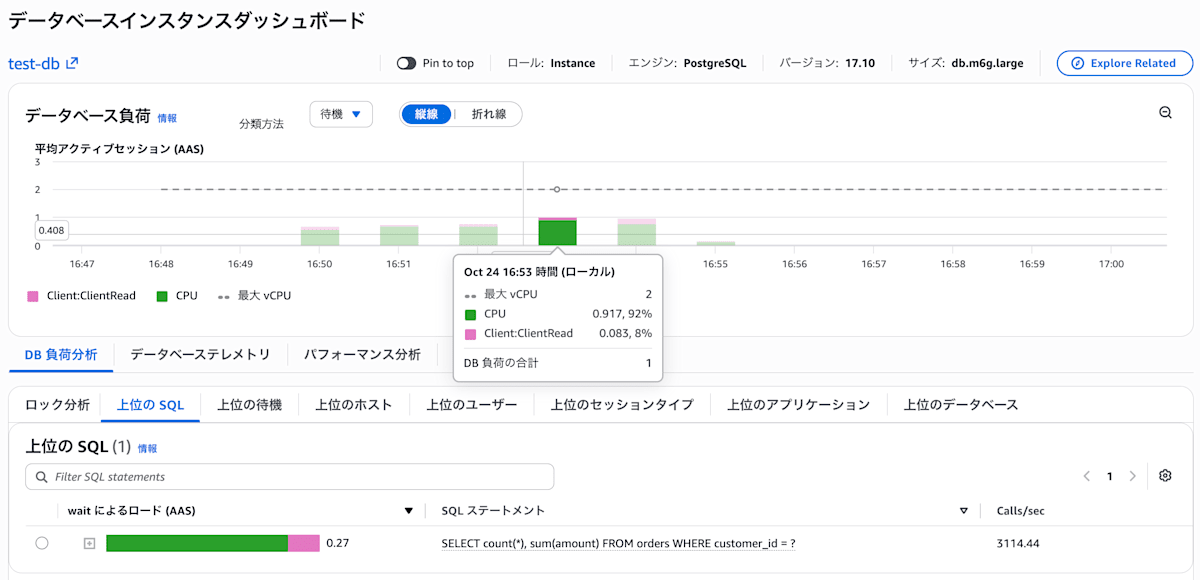Open the 待機 grouping dropdown
The height and width of the screenshot is (580, 1200).
click(341, 114)
